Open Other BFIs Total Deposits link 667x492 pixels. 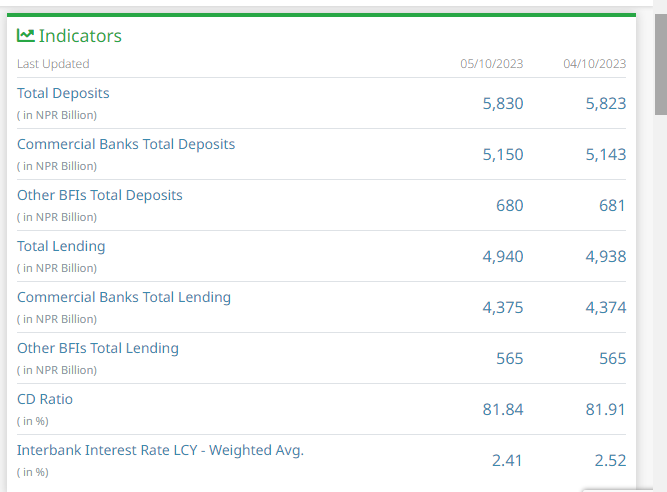click(100, 195)
